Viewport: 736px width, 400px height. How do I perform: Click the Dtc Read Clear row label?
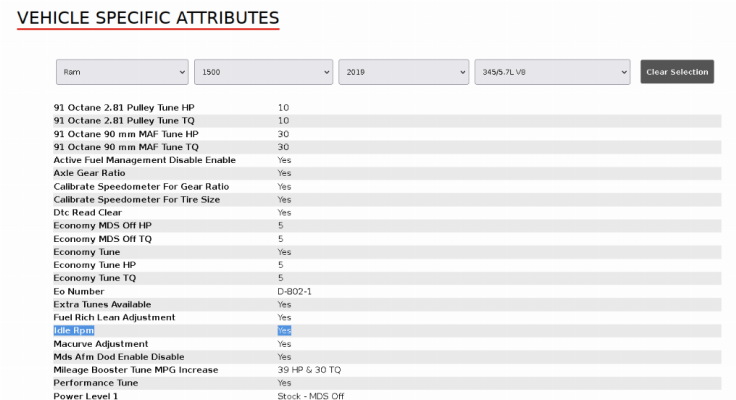click(x=87, y=213)
